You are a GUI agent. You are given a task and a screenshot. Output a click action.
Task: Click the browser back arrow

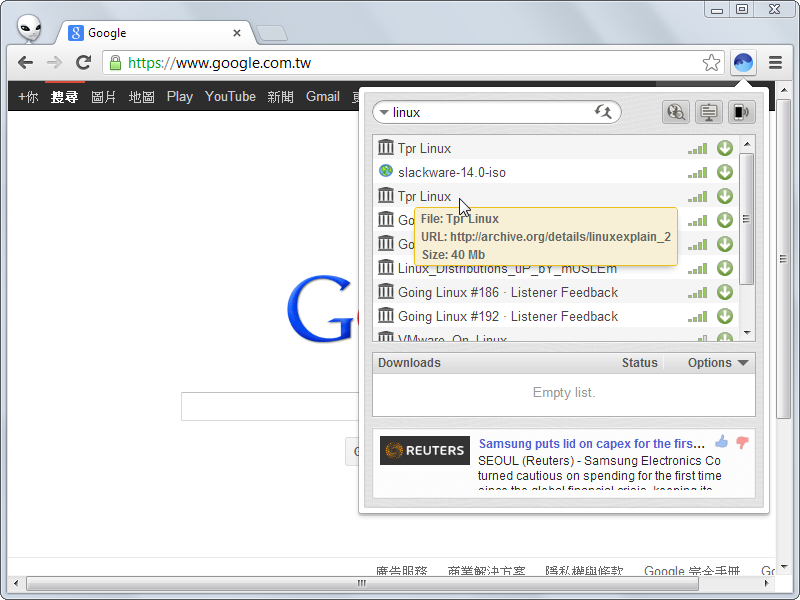click(25, 63)
